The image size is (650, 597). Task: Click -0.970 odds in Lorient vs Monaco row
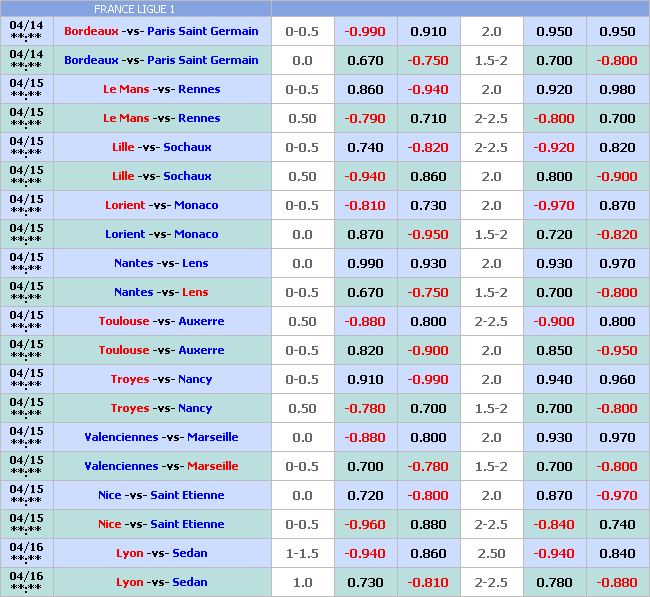coord(554,205)
